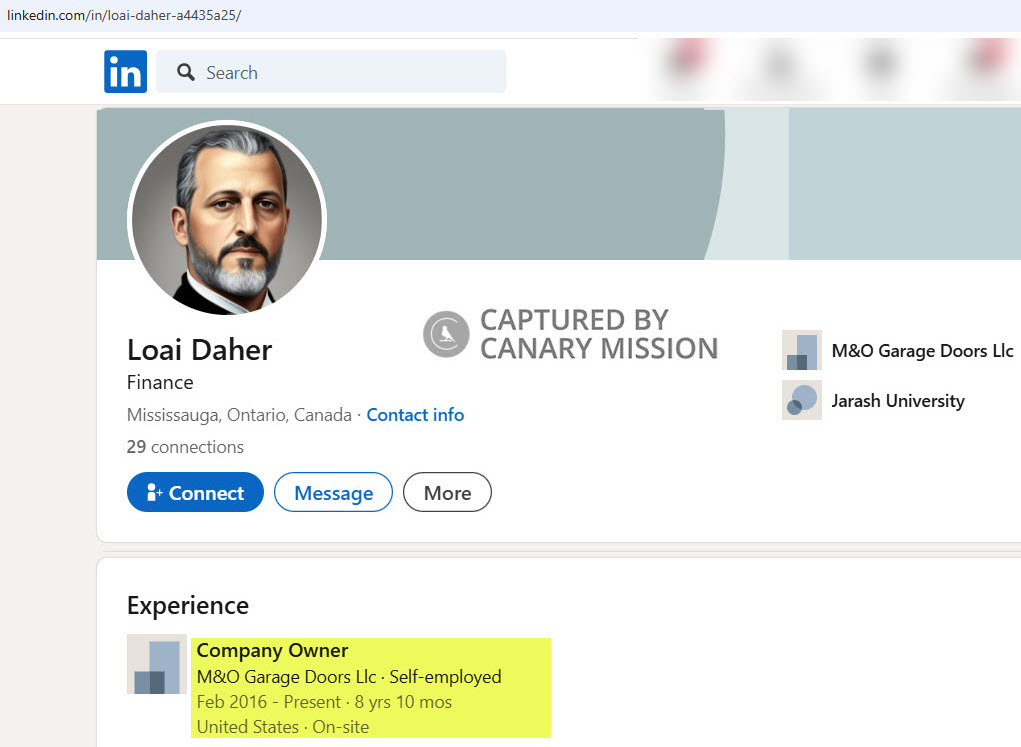The height and width of the screenshot is (747, 1021).
Task: View the 29 connections link
Action: pos(185,447)
